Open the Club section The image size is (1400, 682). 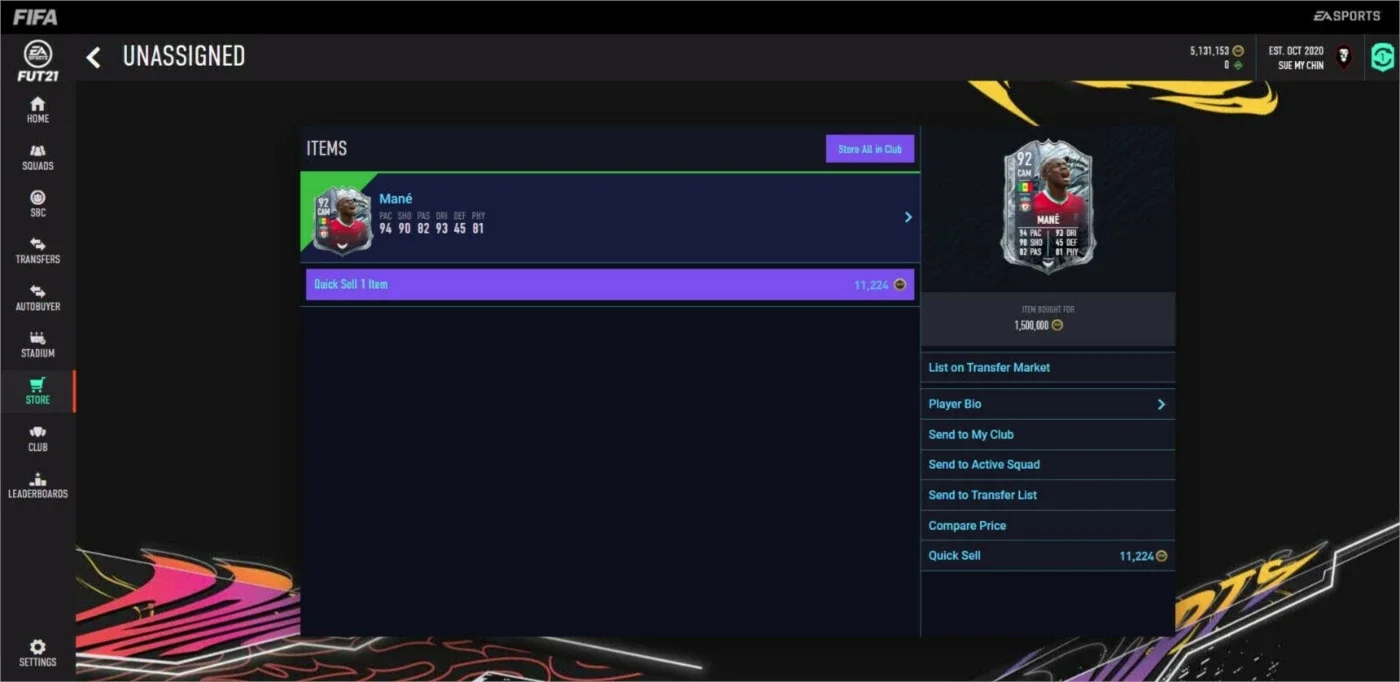tap(38, 438)
